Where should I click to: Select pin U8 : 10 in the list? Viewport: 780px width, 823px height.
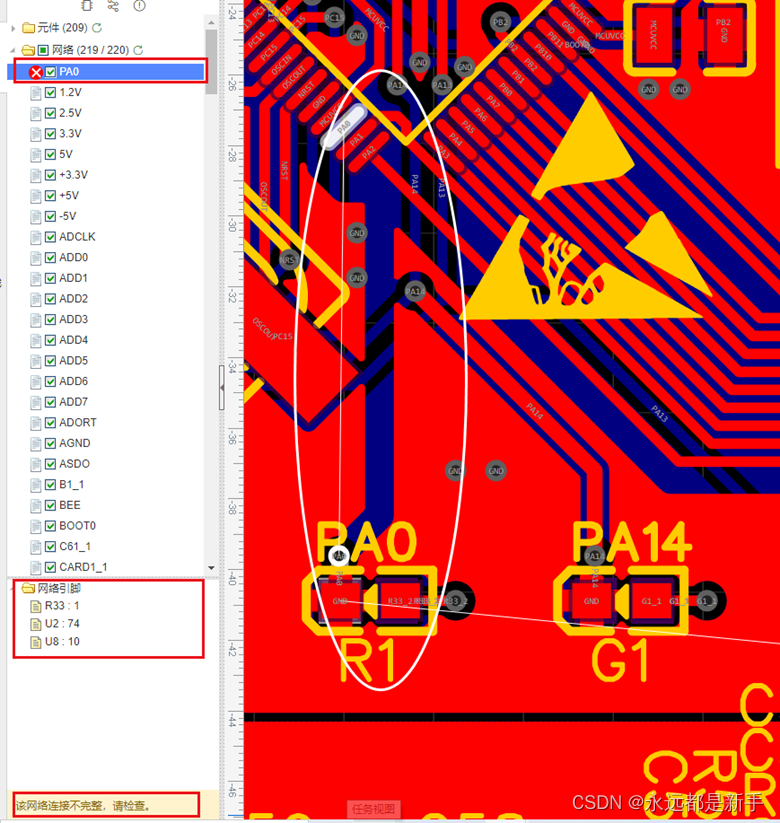tap(62, 642)
